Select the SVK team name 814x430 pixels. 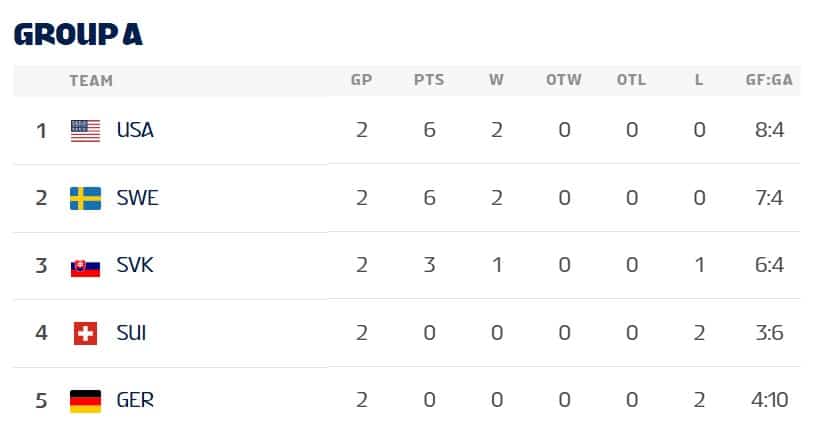(135, 266)
